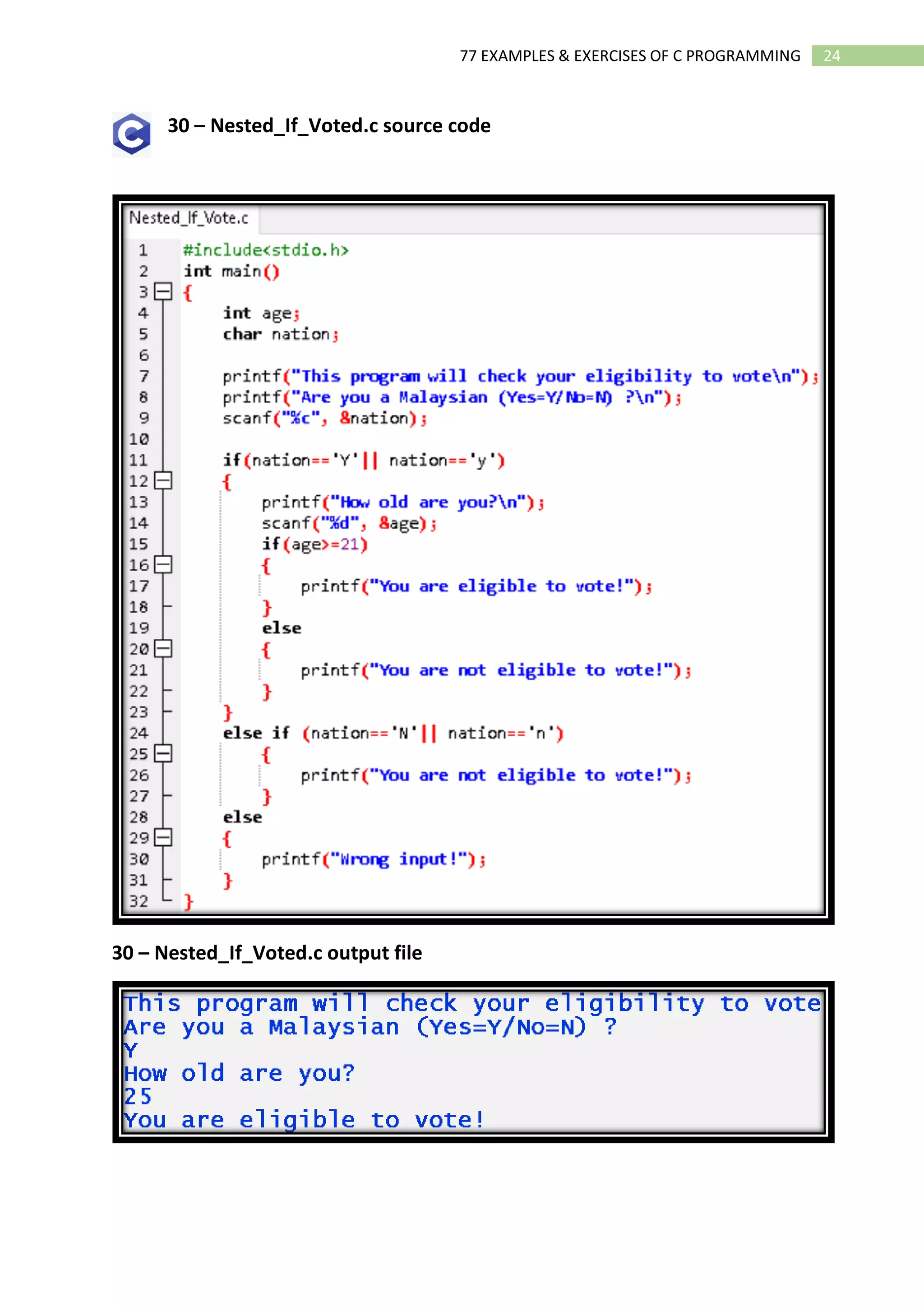This screenshot has width=924, height=1306.
Task: Click the #include<stdio.h> line
Action: (x=266, y=250)
